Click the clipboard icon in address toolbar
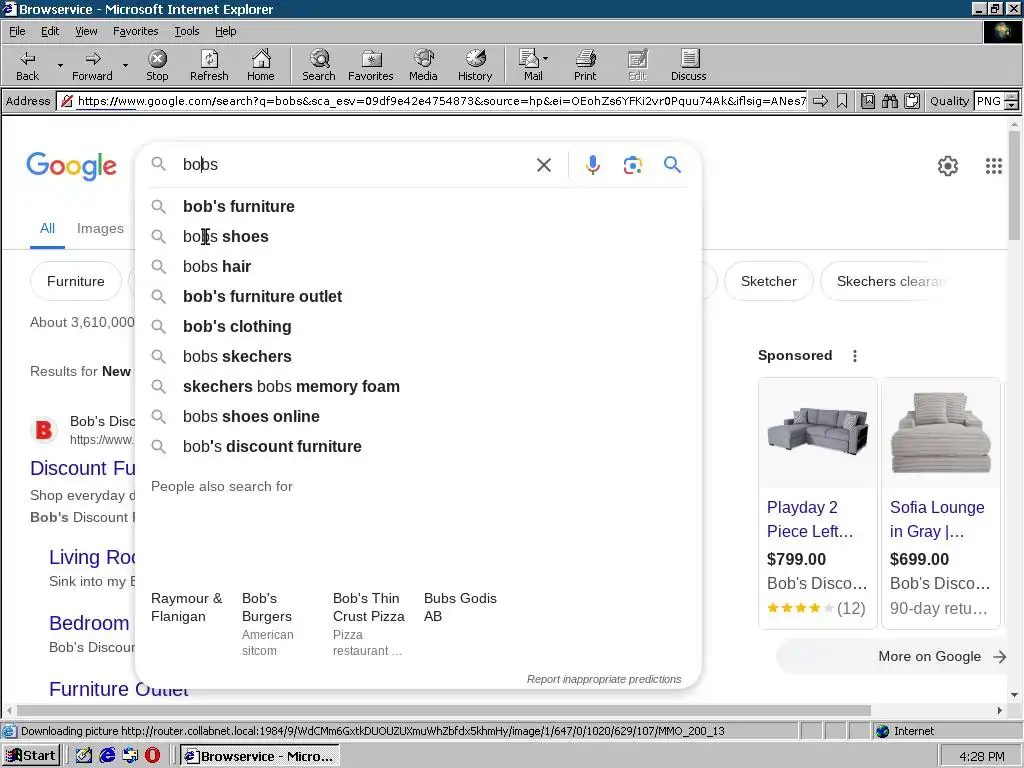1024x768 pixels. click(912, 101)
